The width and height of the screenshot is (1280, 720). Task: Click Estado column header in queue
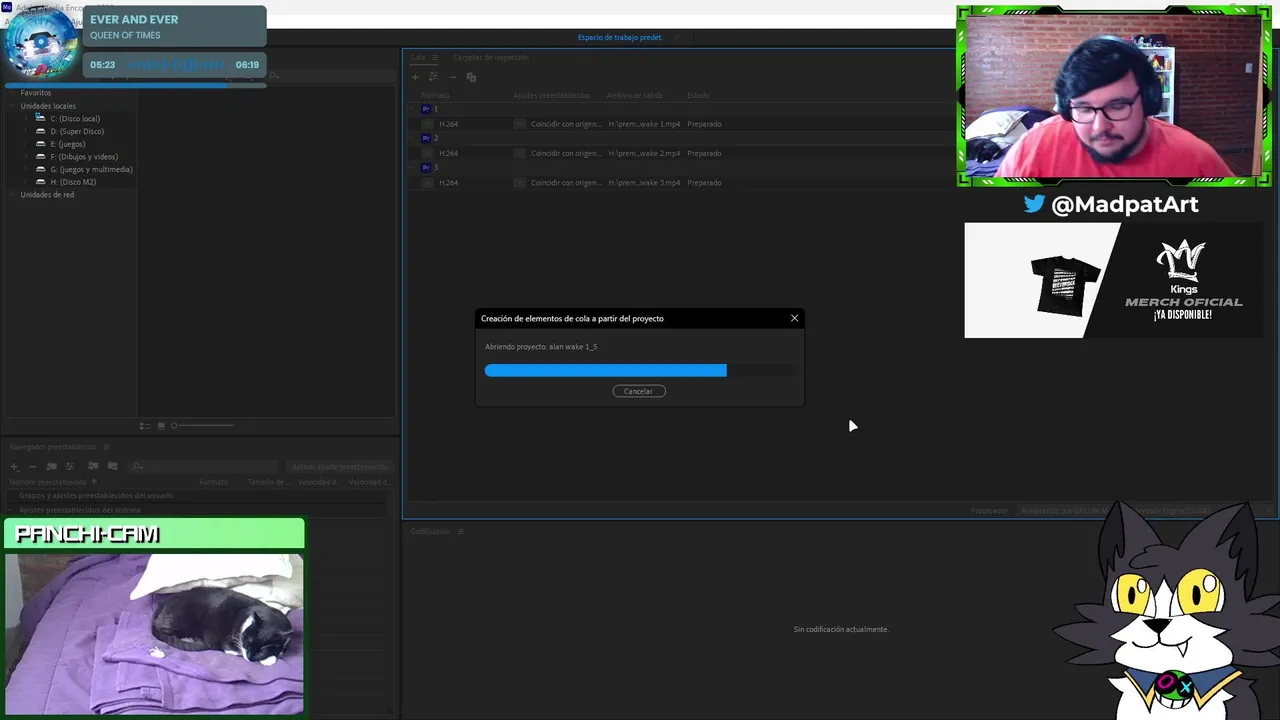pyautogui.click(x=698, y=95)
